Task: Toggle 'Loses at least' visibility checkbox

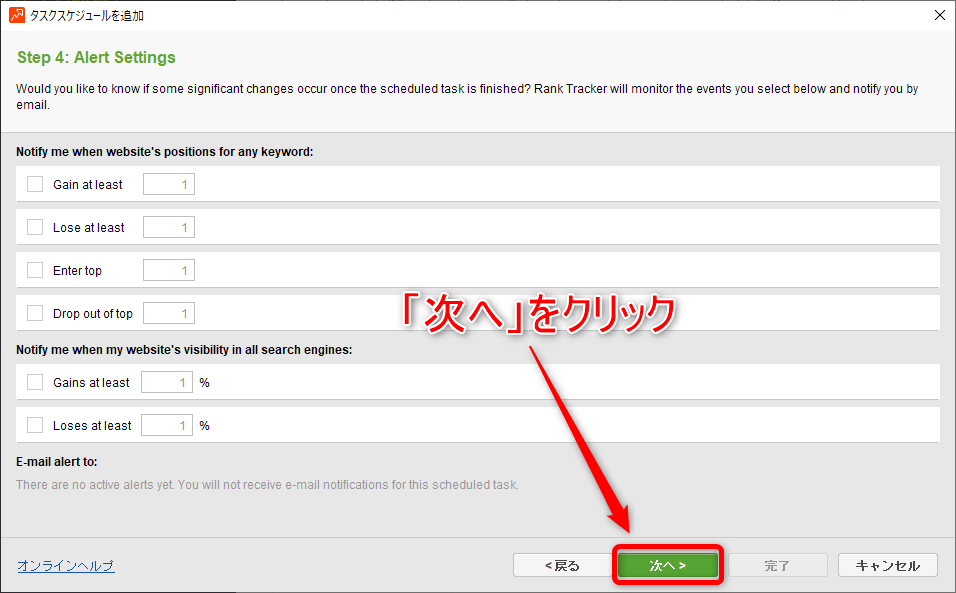Action: (35, 425)
